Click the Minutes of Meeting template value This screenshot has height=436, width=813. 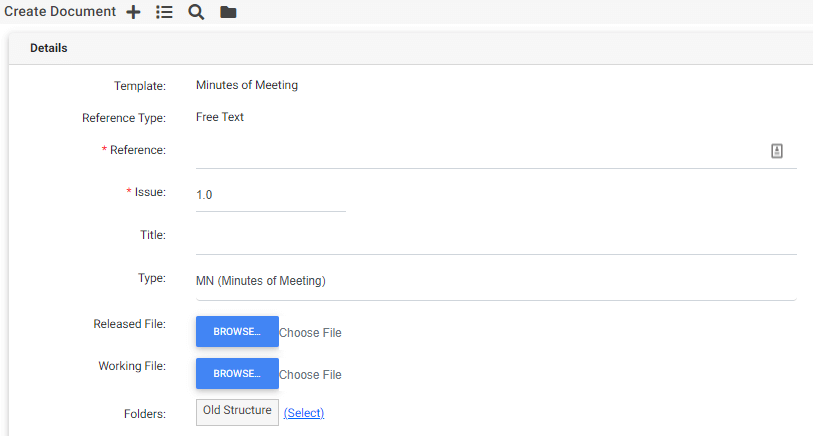(247, 85)
